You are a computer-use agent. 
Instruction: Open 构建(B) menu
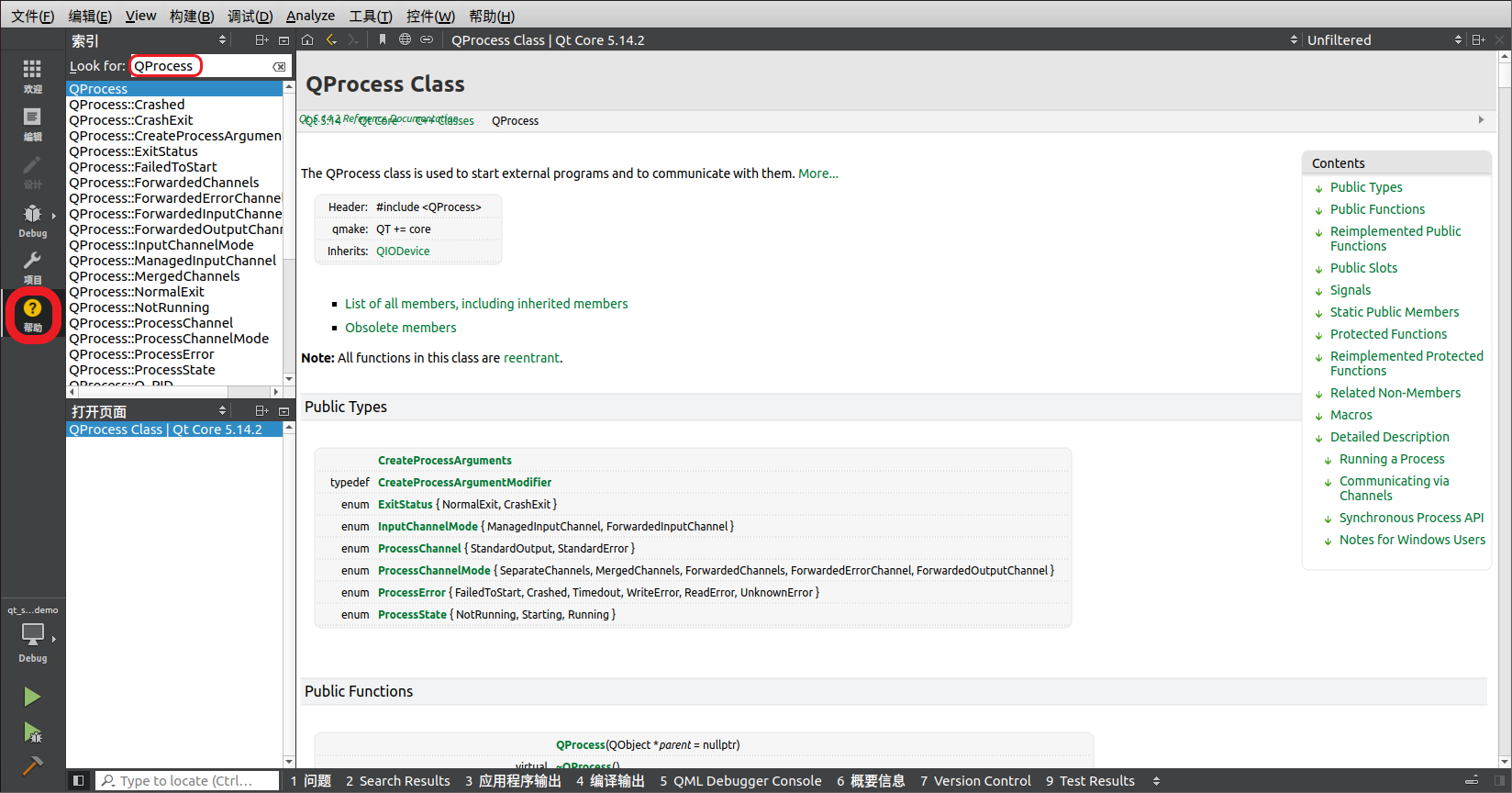192,16
